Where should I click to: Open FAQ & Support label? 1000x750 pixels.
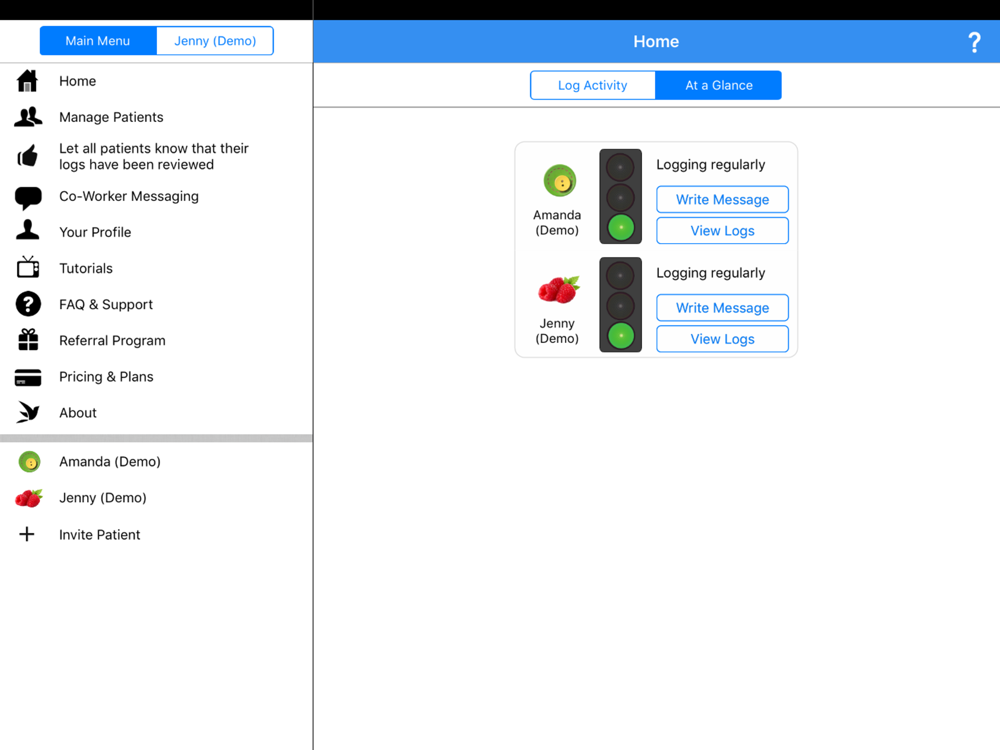[106, 305]
